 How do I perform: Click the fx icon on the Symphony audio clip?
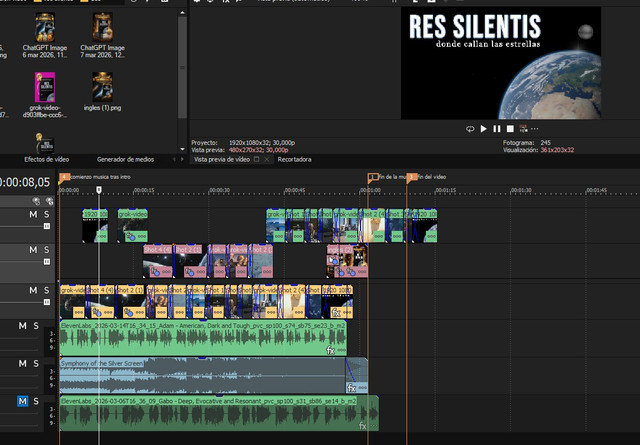tap(352, 388)
